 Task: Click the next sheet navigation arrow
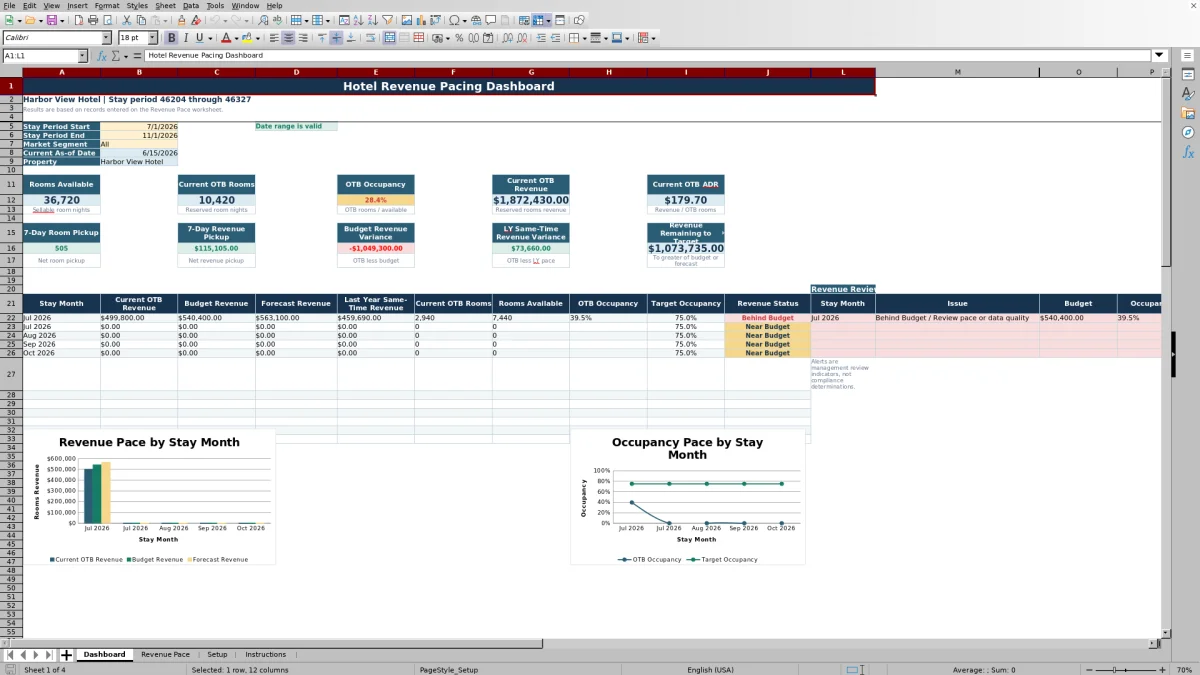36,655
